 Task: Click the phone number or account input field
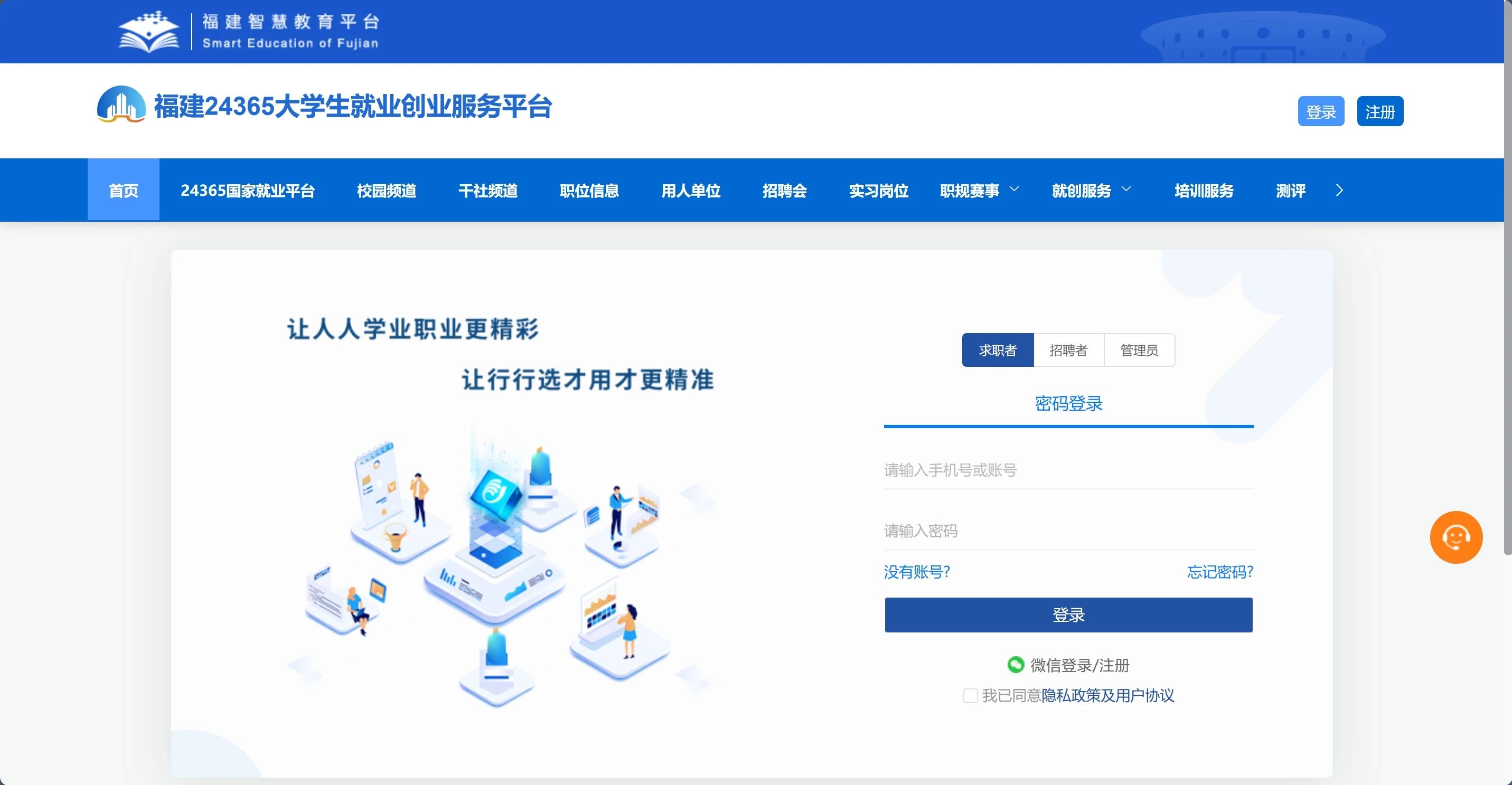click(1068, 470)
